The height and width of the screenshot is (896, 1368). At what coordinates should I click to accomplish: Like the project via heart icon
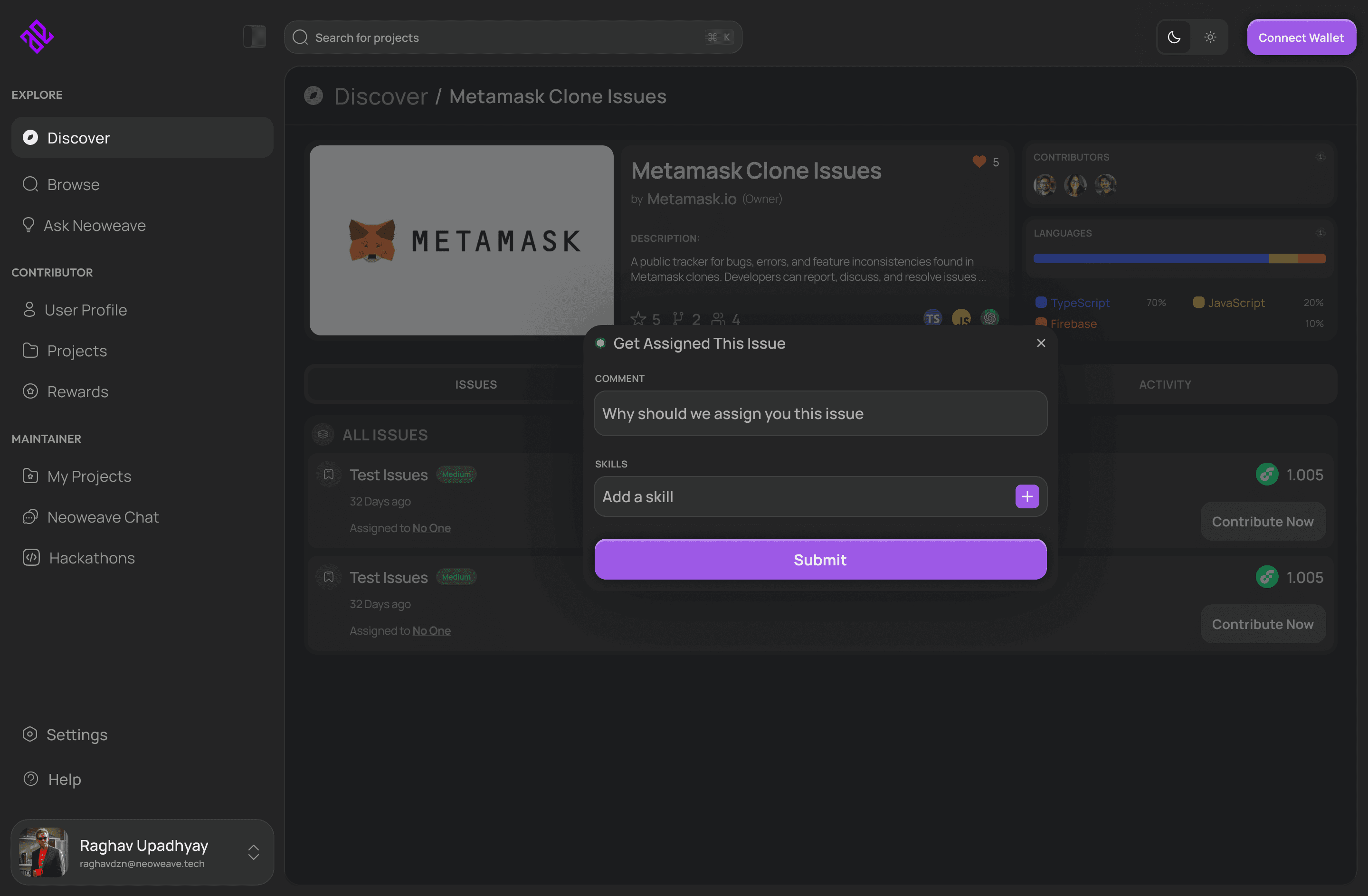[x=979, y=162]
